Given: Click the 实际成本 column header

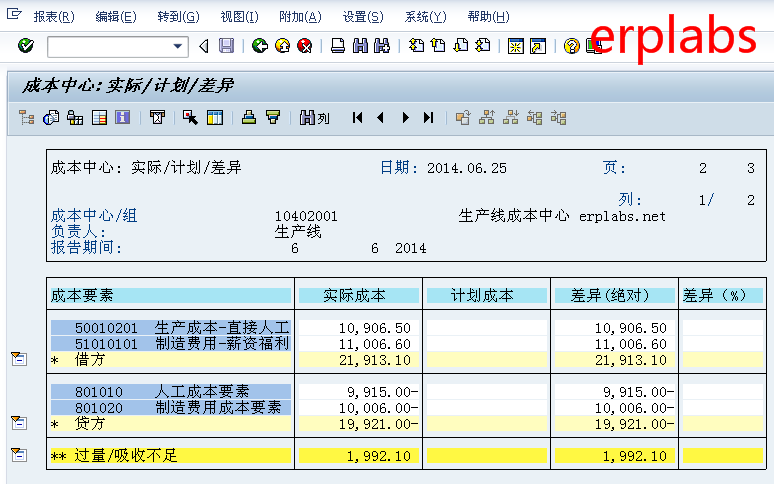Looking at the screenshot, I should click(359, 295).
